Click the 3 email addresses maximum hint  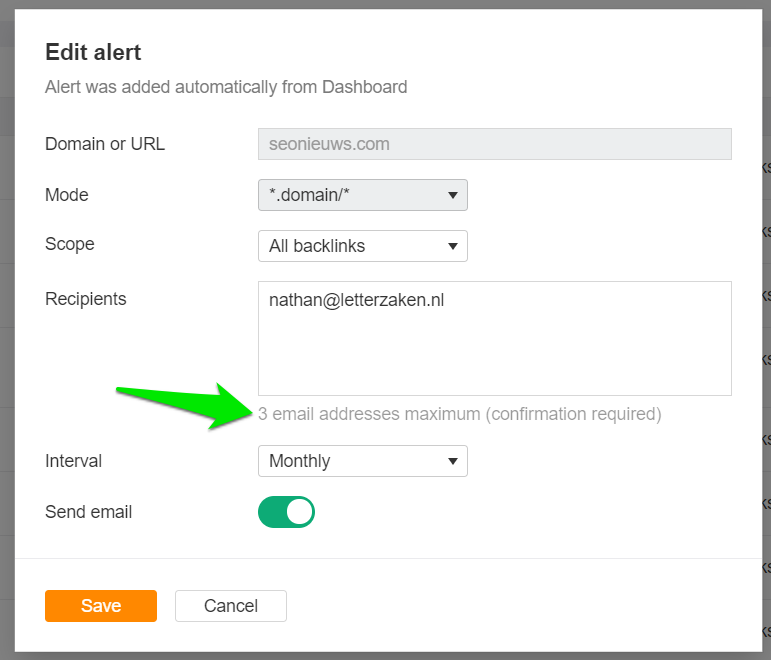(x=460, y=414)
